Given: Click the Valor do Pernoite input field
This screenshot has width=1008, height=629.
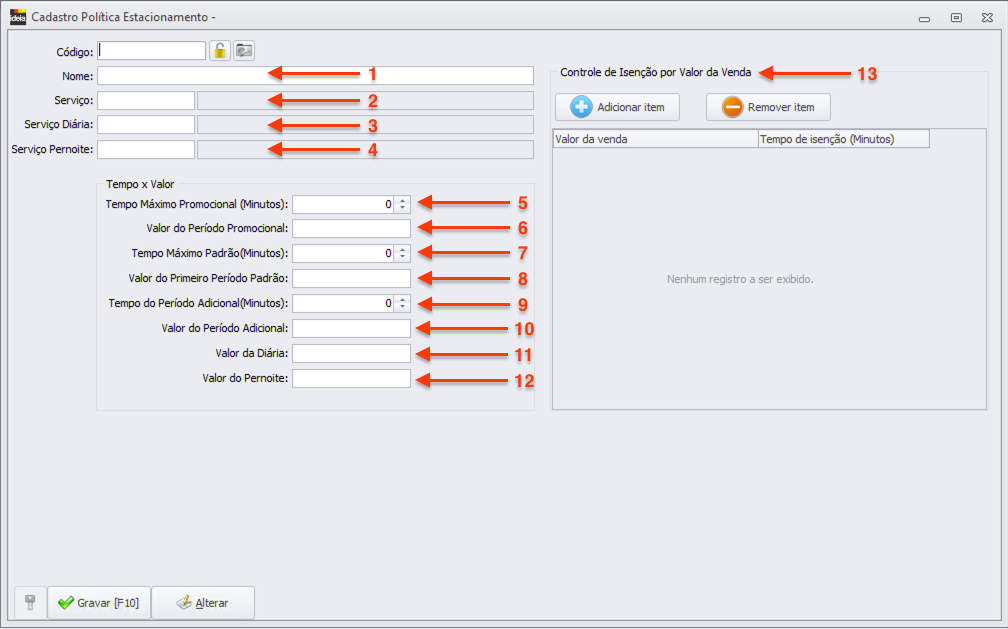Looking at the screenshot, I should (351, 378).
